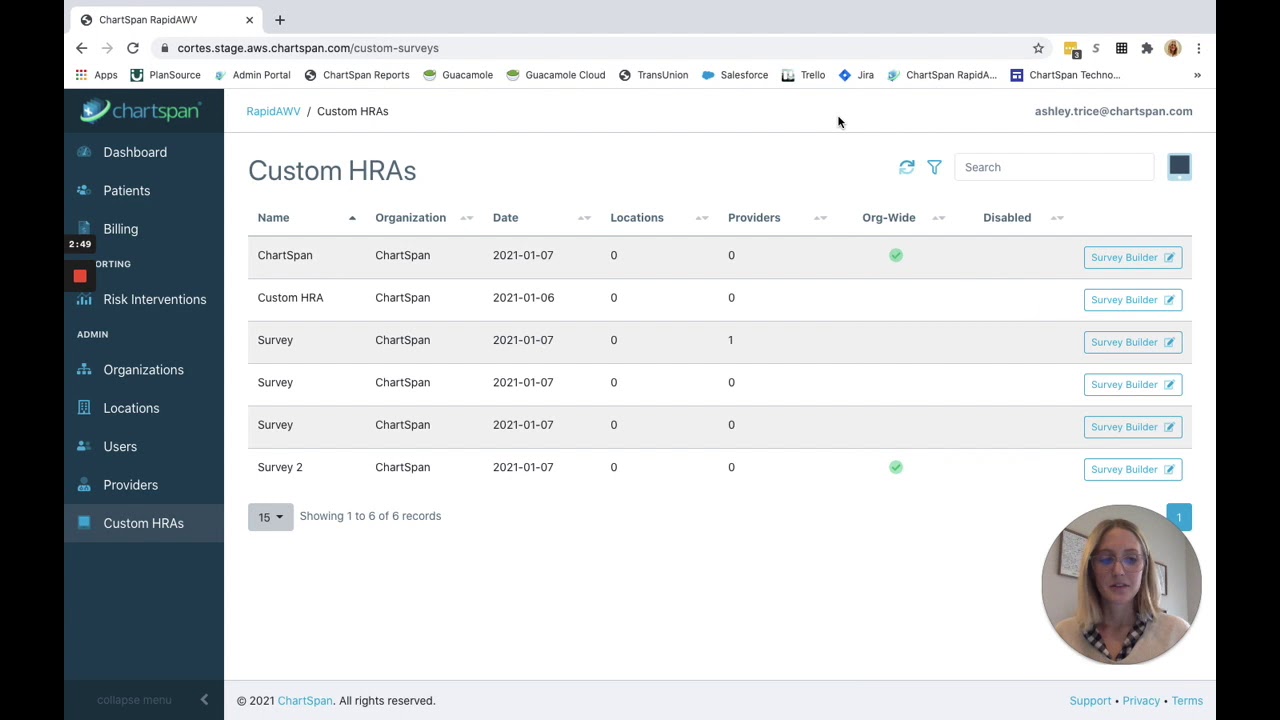Bookmark this page with star icon
The image size is (1280, 720).
1038,48
